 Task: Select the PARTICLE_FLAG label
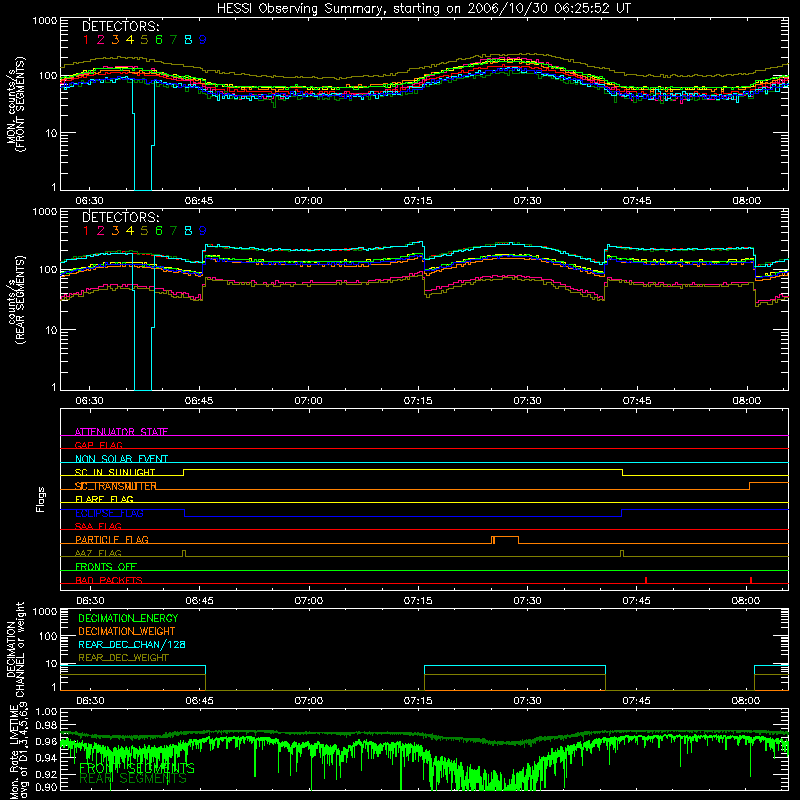pyautogui.click(x=112, y=539)
